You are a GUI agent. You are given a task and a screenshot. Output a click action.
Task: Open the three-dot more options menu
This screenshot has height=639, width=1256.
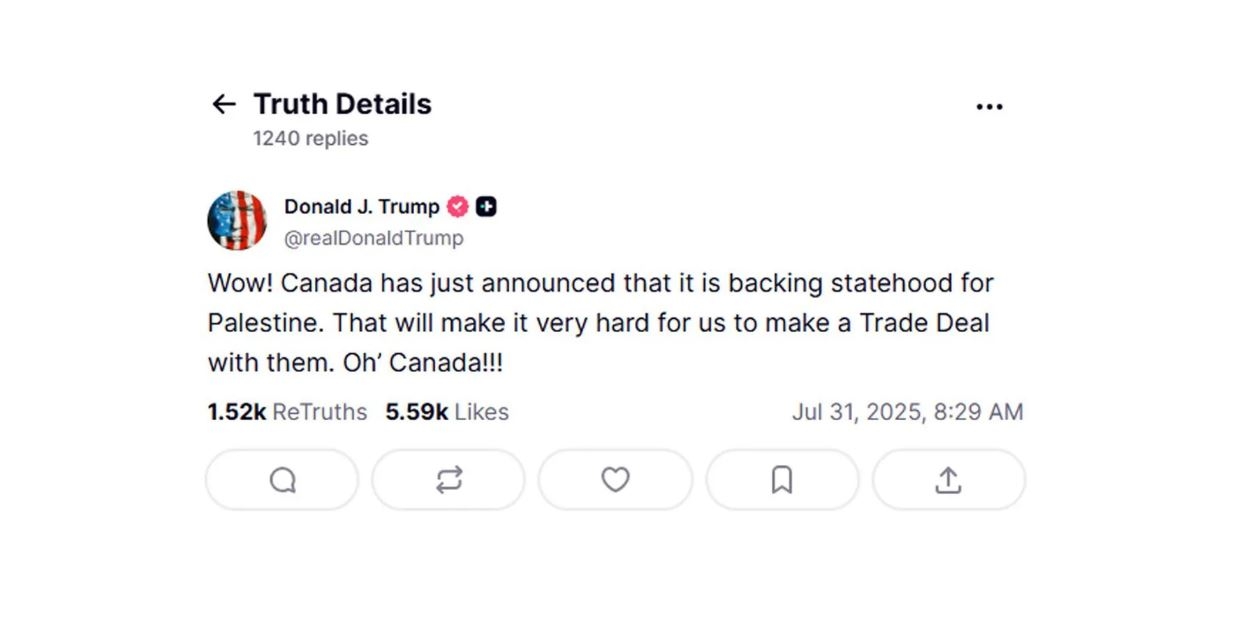pyautogui.click(x=989, y=107)
